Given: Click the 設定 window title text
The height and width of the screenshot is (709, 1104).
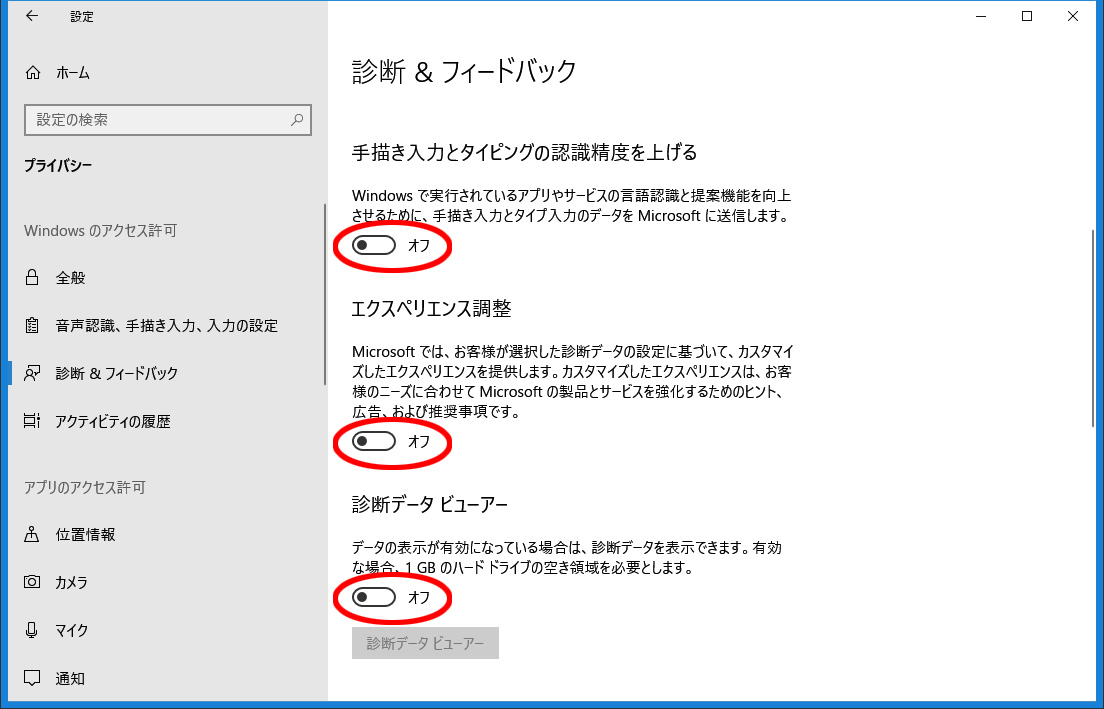Looking at the screenshot, I should [x=82, y=17].
